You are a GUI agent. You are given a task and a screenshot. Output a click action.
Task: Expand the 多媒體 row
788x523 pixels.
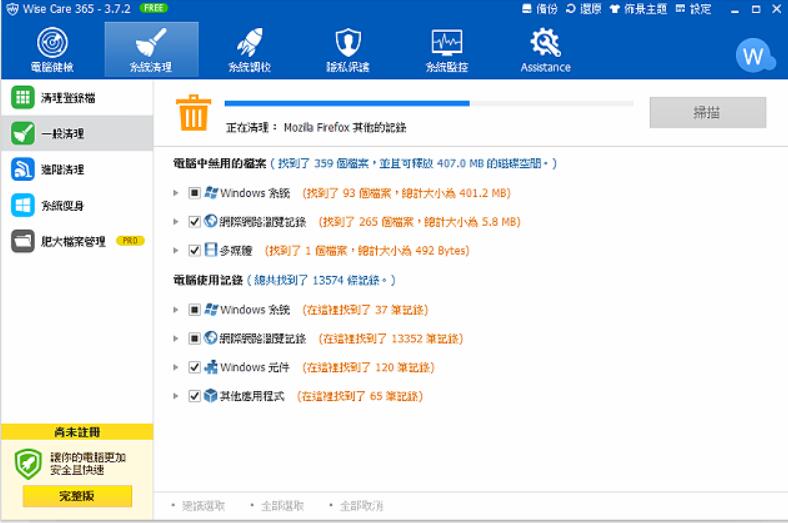[176, 250]
